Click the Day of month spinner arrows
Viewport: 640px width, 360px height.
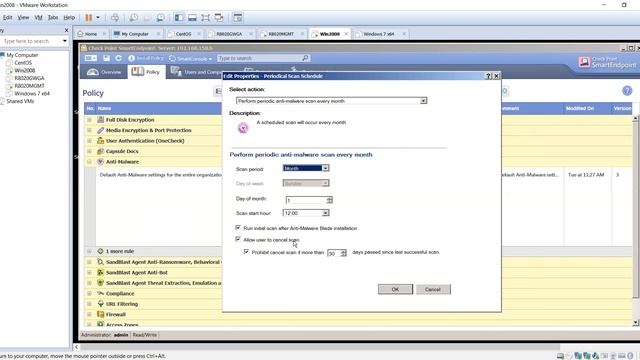click(329, 200)
